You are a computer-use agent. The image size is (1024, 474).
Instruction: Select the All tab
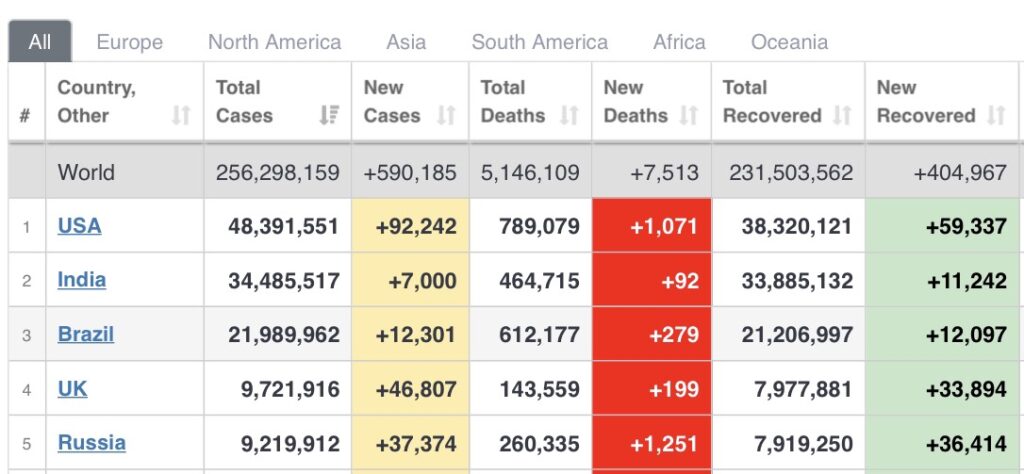[x=40, y=42]
